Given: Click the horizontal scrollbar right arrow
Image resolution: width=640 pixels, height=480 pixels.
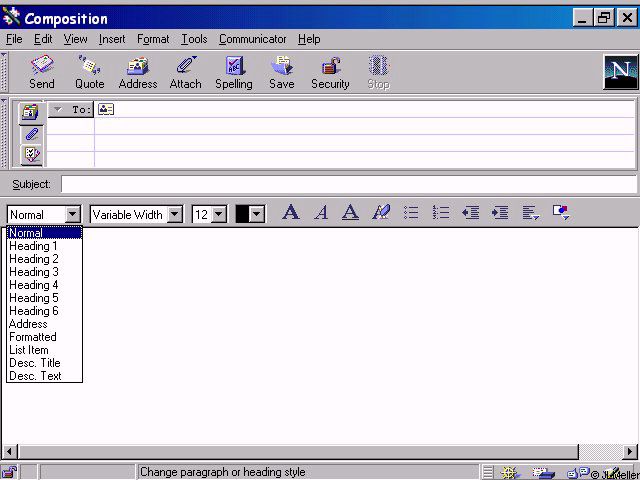Looking at the screenshot, I should pyautogui.click(x=631, y=451).
